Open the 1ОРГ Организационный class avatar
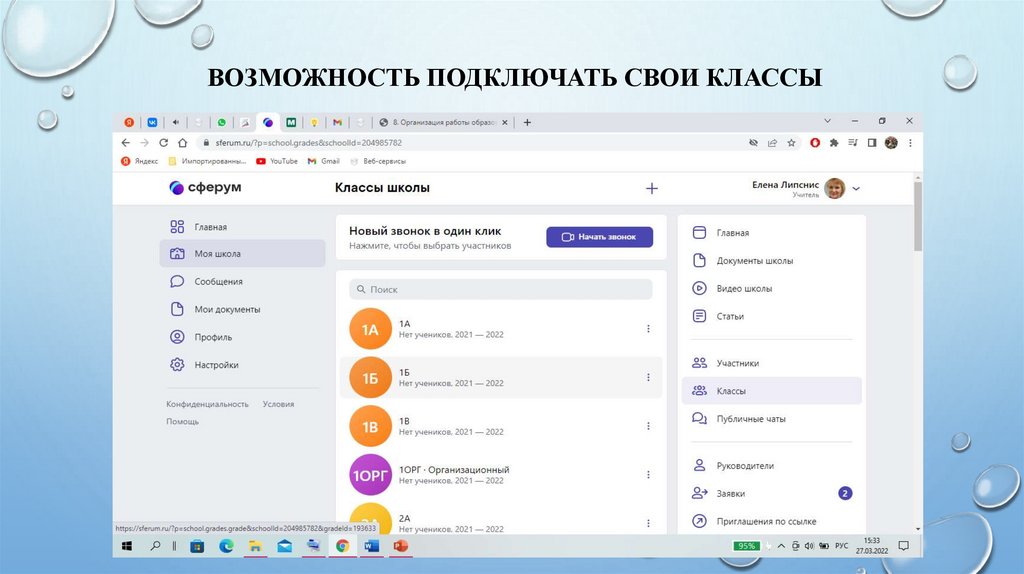 tap(370, 475)
